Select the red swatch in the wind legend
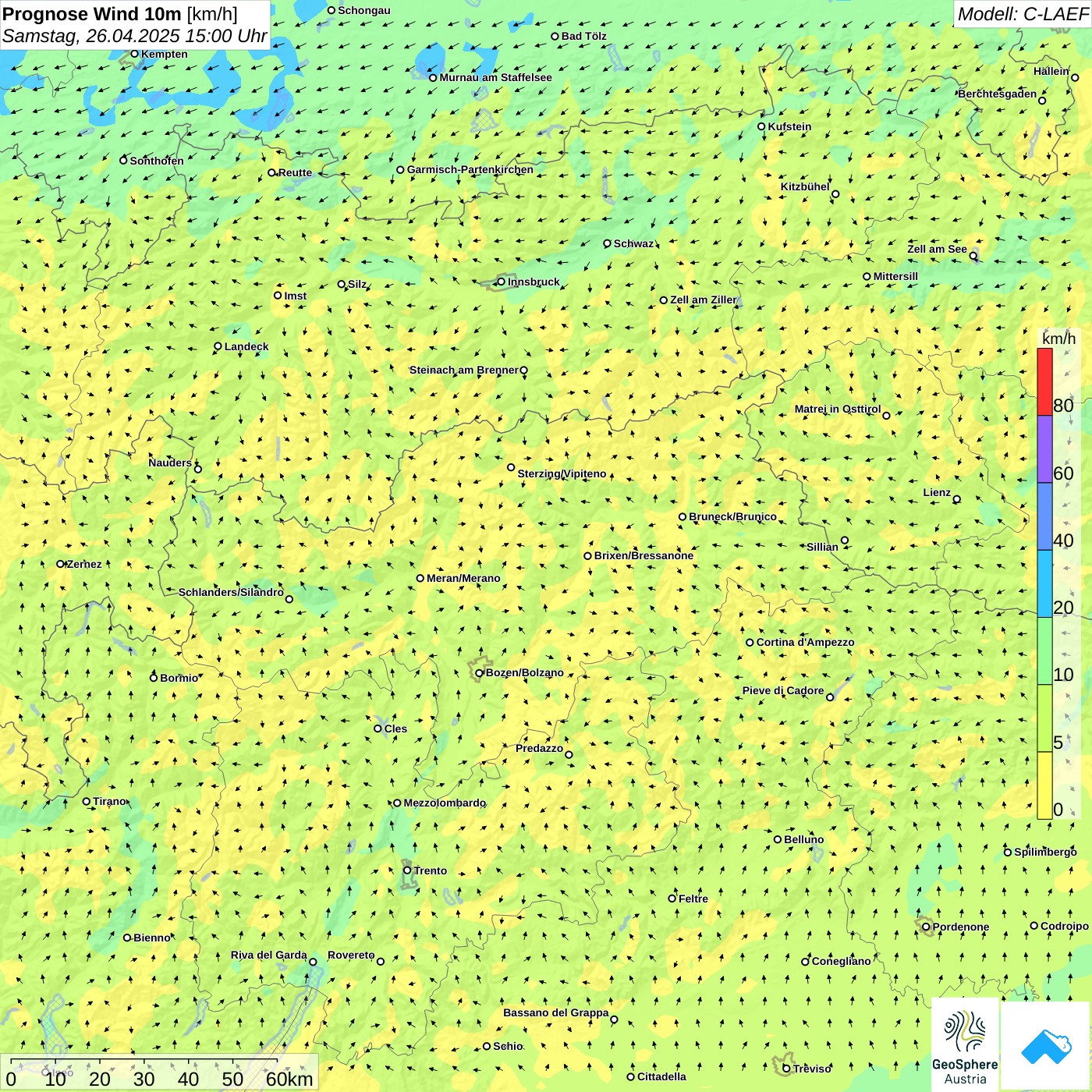The height and width of the screenshot is (1092, 1092). [x=1044, y=381]
